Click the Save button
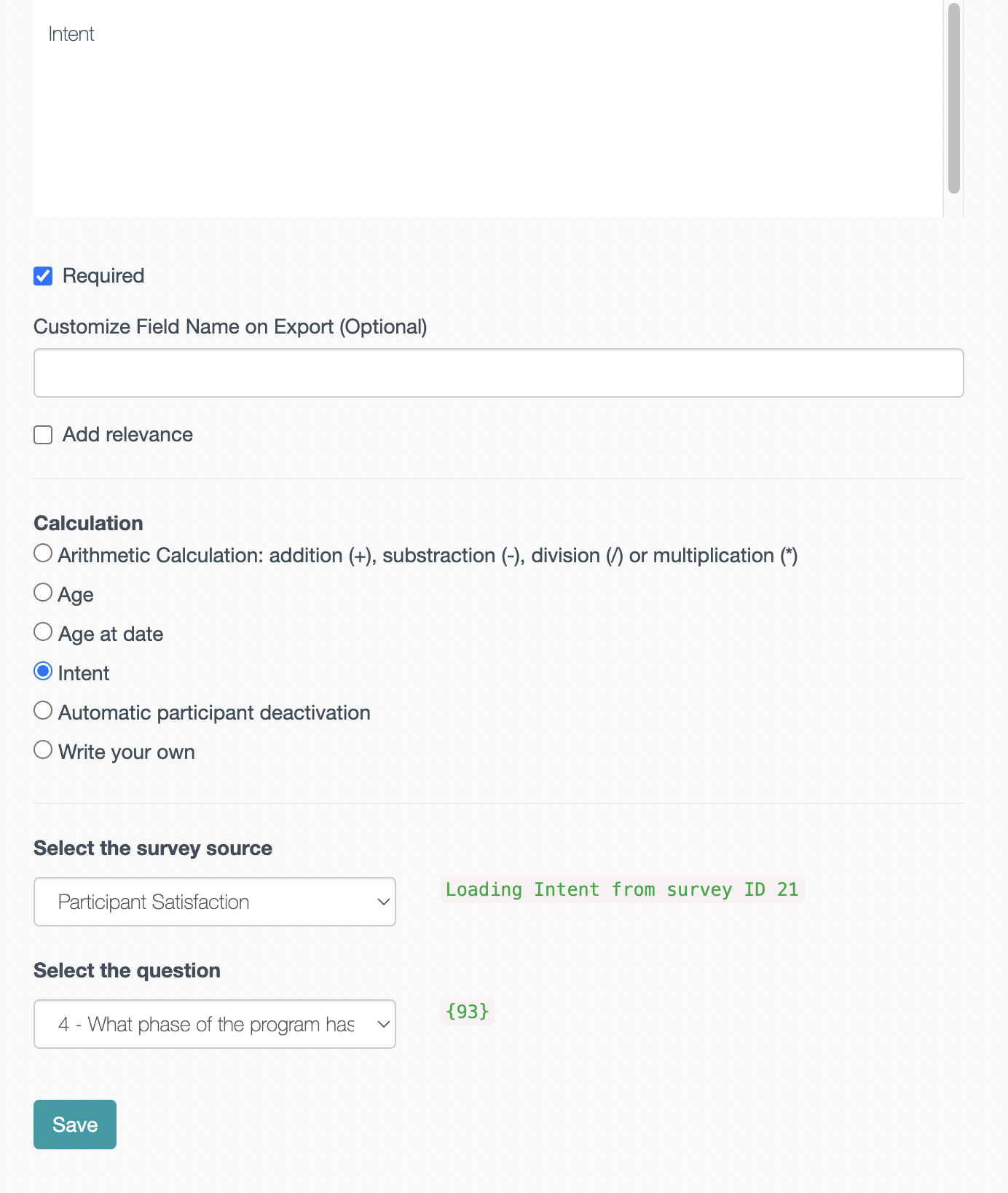The height and width of the screenshot is (1193, 1008). coord(75,1125)
